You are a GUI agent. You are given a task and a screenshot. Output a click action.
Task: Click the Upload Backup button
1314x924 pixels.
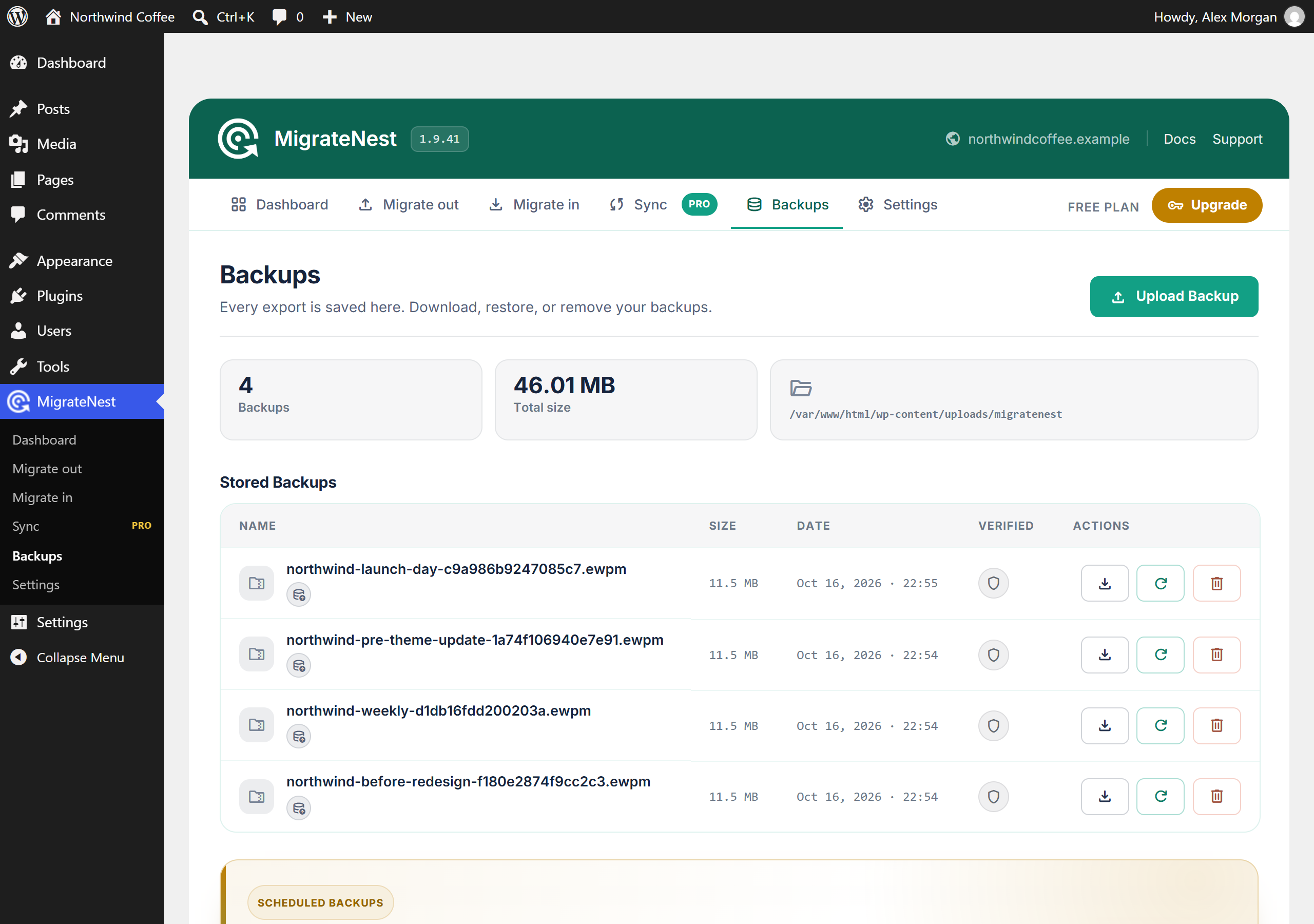pyautogui.click(x=1173, y=296)
